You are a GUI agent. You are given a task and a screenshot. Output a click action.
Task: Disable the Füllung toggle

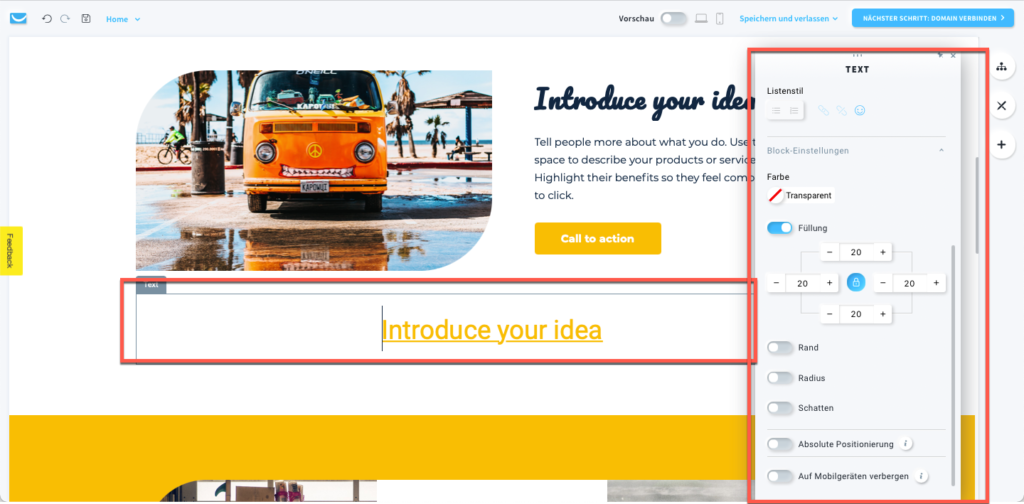780,228
